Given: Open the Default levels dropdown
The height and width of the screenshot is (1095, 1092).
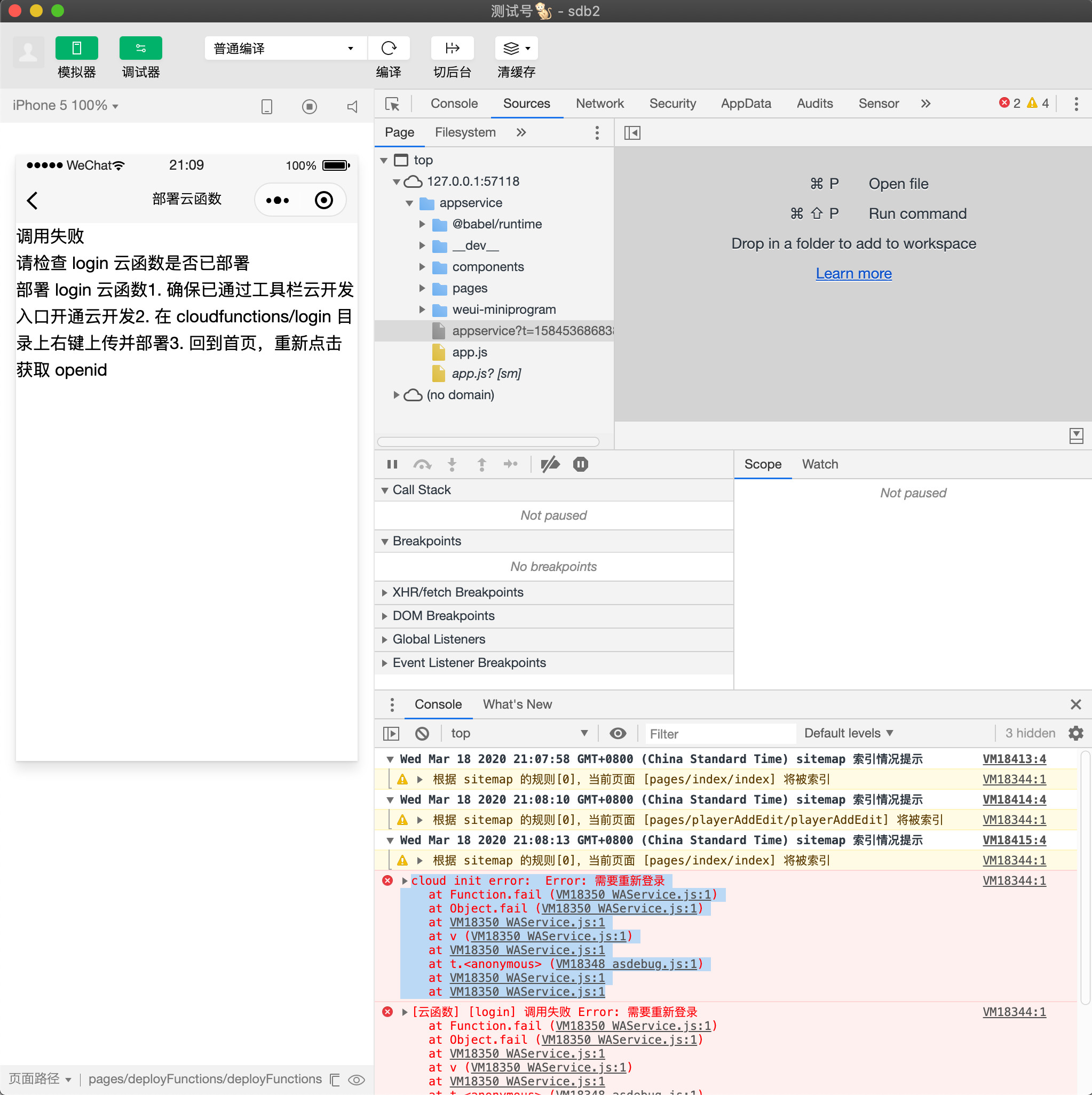Looking at the screenshot, I should (x=848, y=733).
